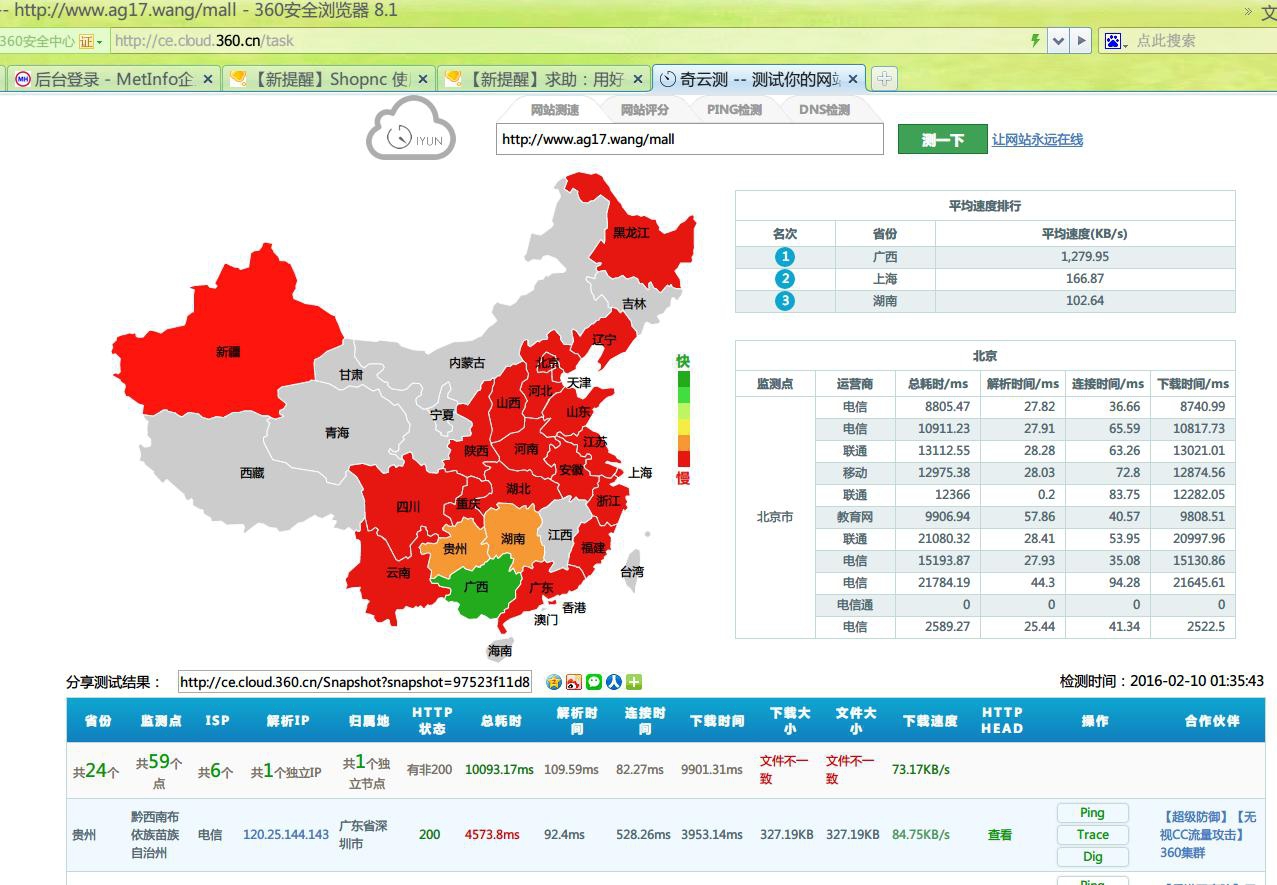Switch to the 【新提醒】Shopnc browser tab
The image size is (1277, 885).
[x=327, y=79]
